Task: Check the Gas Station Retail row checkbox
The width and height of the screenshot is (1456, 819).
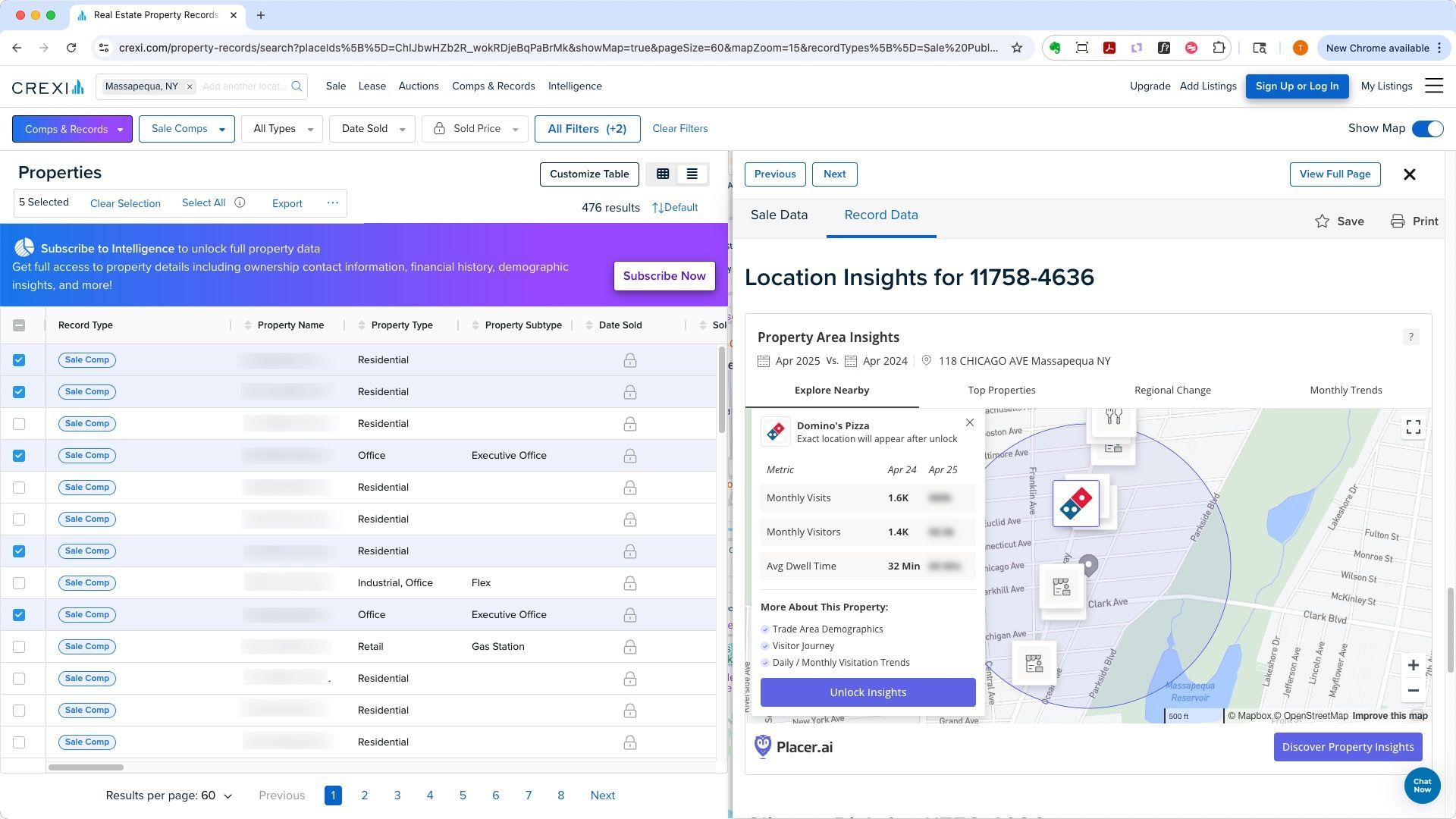Action: 19,647
